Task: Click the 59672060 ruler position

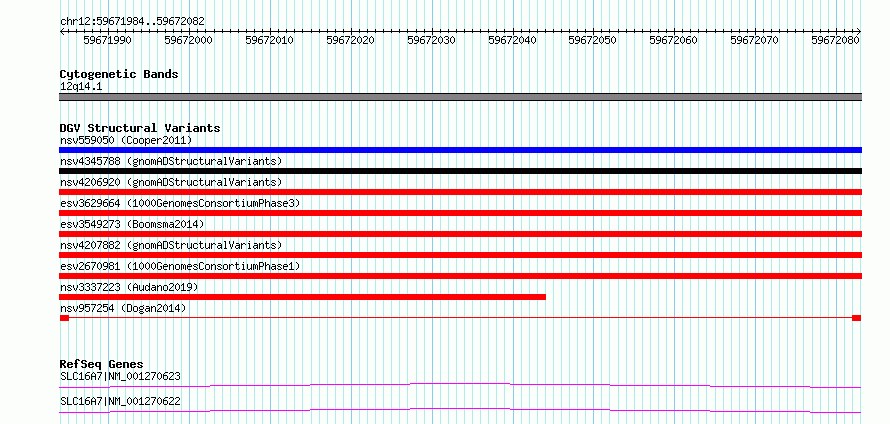Action: click(x=674, y=40)
